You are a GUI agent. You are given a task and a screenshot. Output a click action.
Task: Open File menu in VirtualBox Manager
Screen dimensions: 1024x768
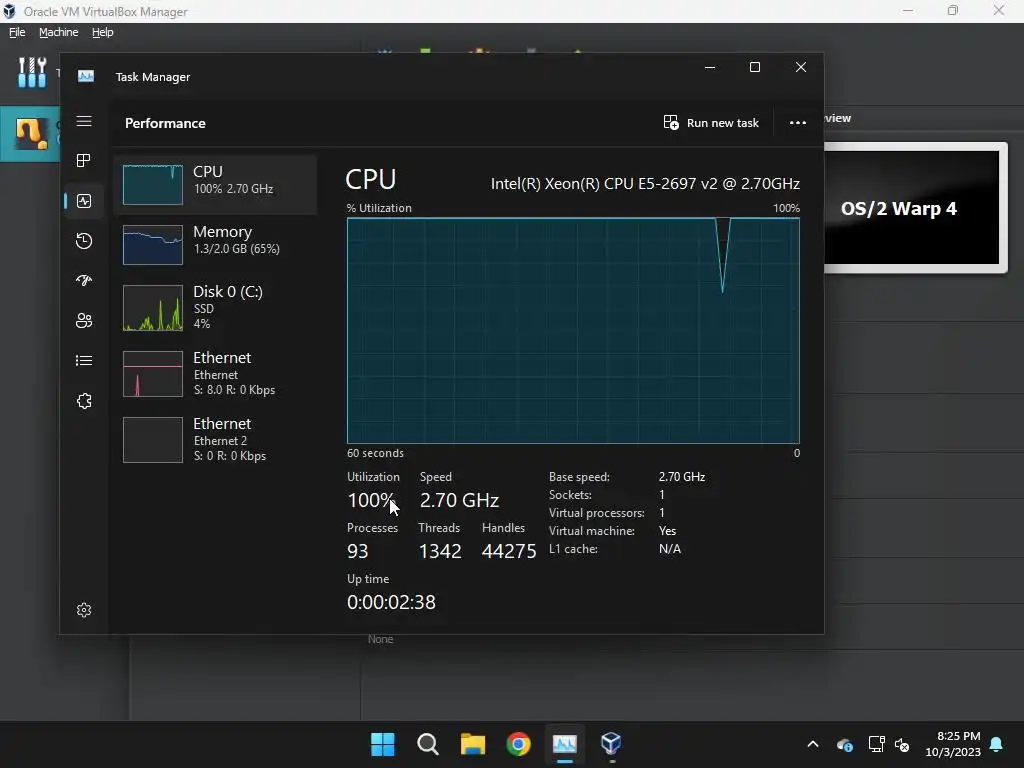coord(17,32)
